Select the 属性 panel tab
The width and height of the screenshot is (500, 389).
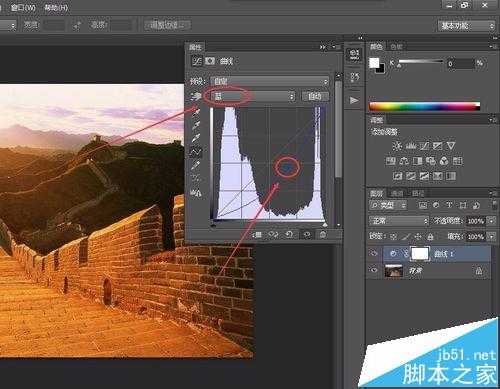(x=195, y=47)
